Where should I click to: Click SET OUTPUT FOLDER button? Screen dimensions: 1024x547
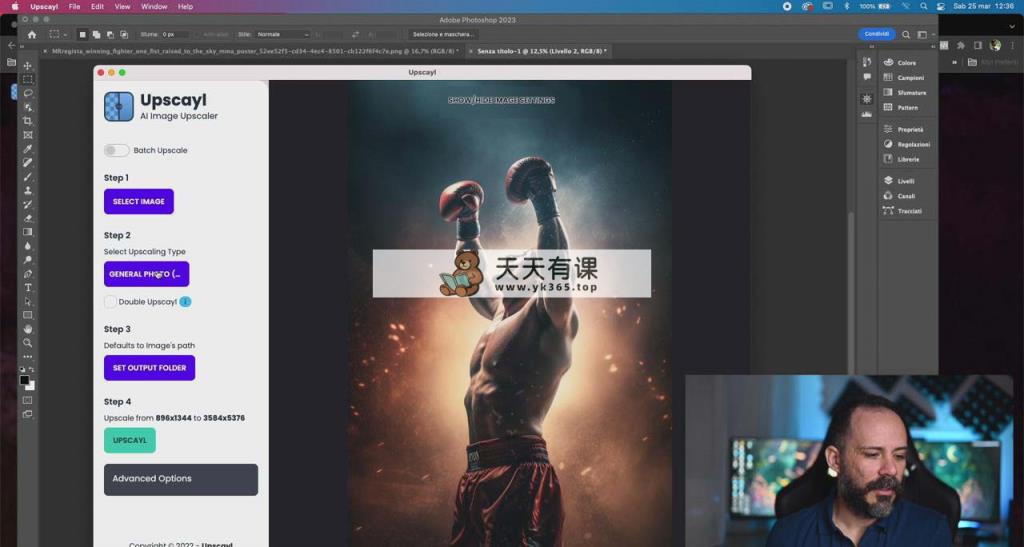pyautogui.click(x=150, y=368)
